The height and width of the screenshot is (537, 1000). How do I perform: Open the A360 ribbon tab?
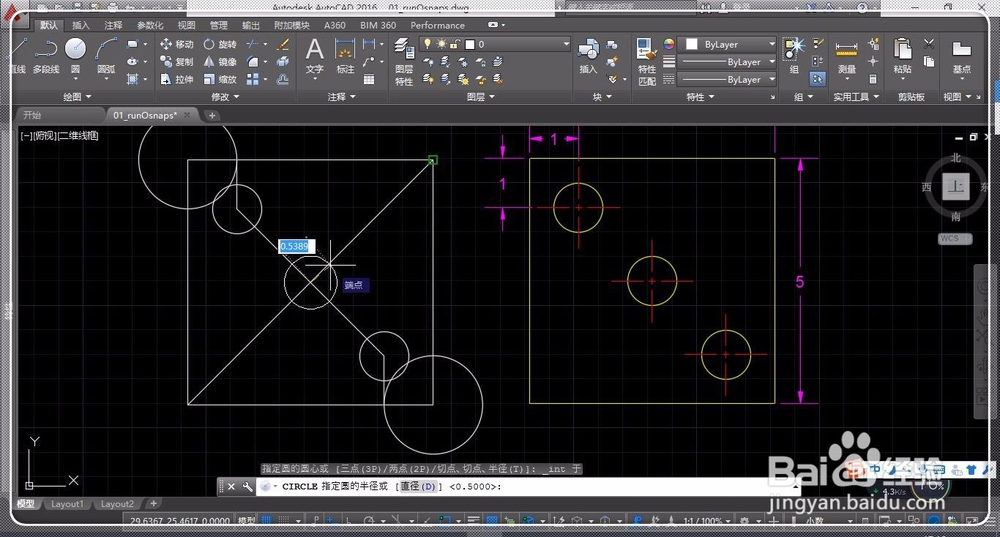tap(335, 26)
